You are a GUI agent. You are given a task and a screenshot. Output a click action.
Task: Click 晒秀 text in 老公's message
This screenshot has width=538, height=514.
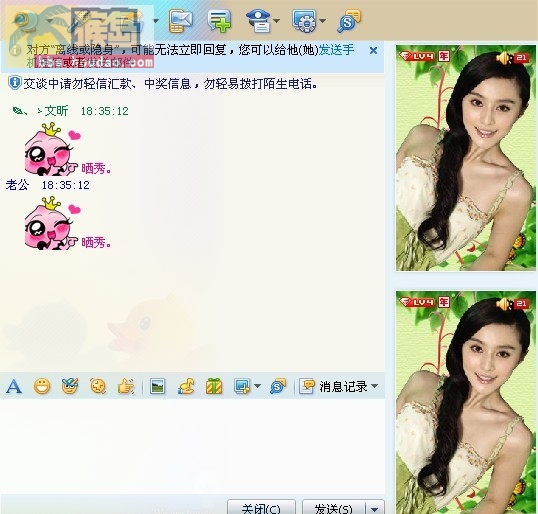[x=96, y=243]
